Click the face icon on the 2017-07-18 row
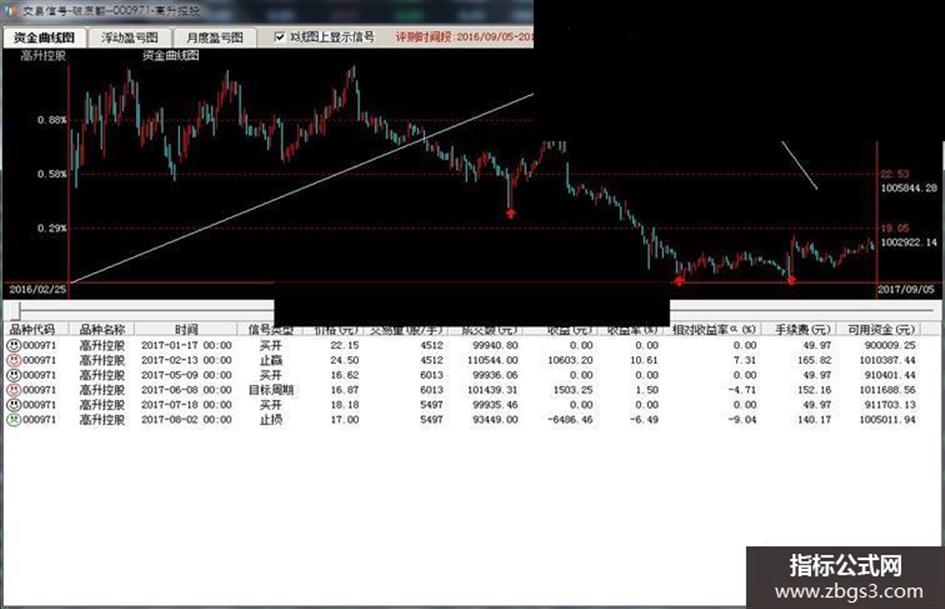This screenshot has height=609, width=945. tap(13, 405)
